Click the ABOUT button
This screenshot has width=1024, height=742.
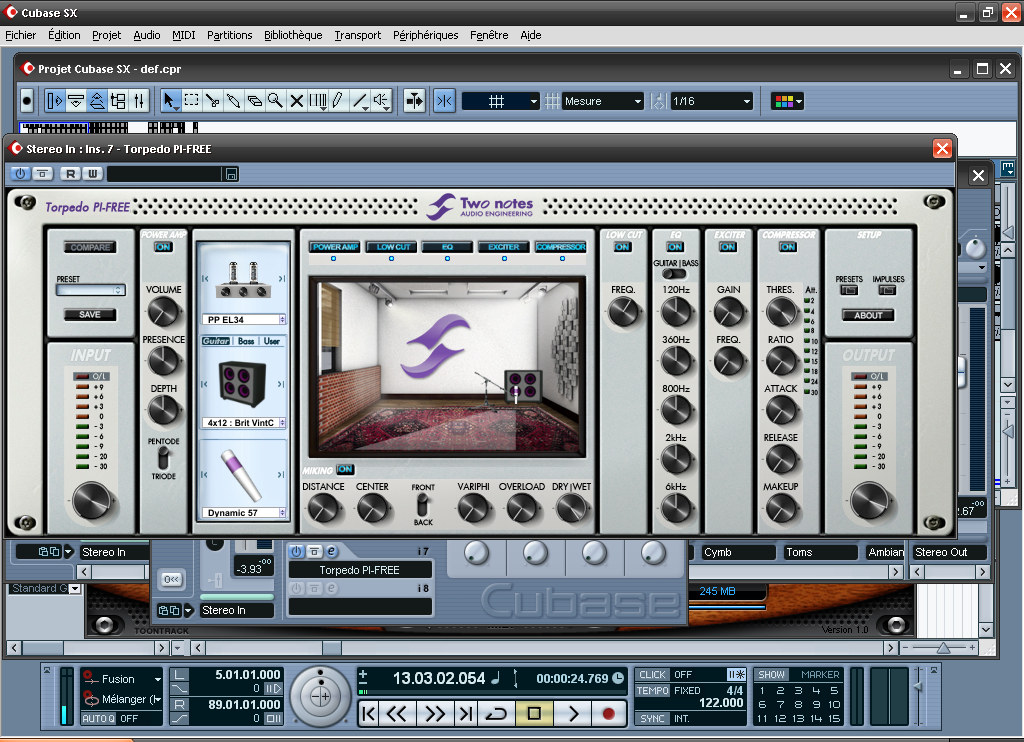coord(868,315)
